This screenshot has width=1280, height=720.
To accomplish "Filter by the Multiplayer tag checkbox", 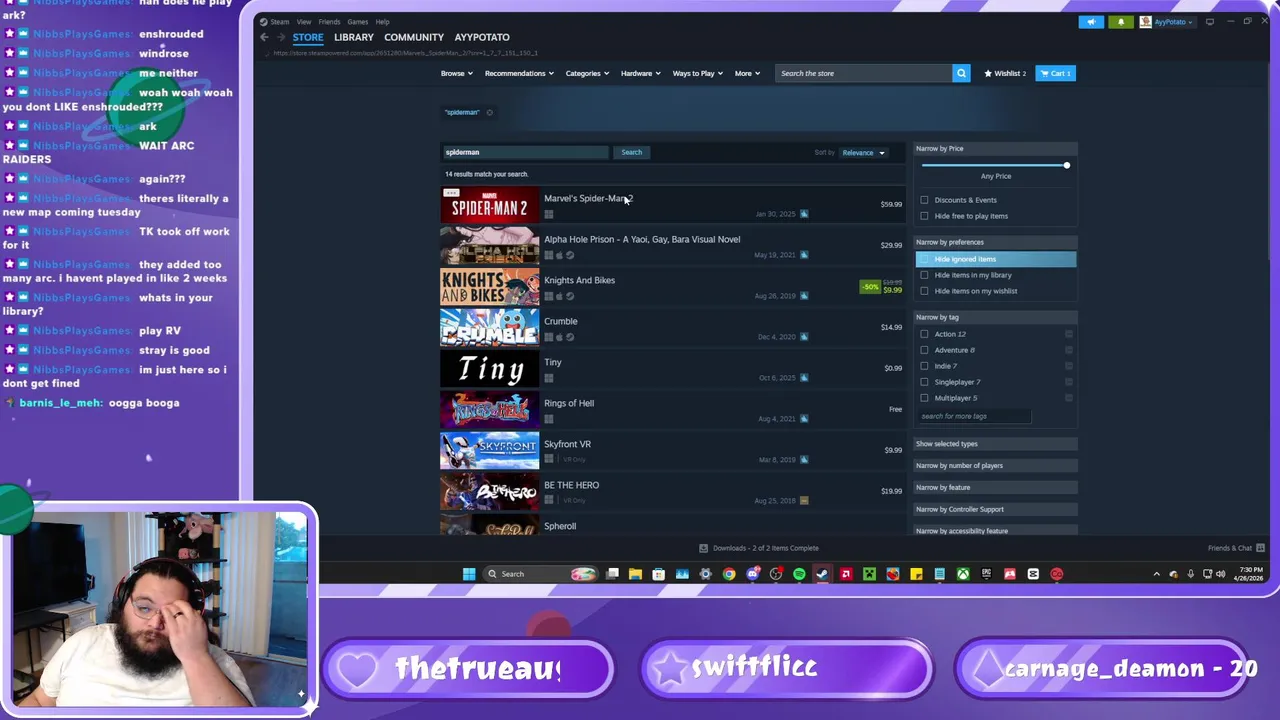I will (924, 398).
